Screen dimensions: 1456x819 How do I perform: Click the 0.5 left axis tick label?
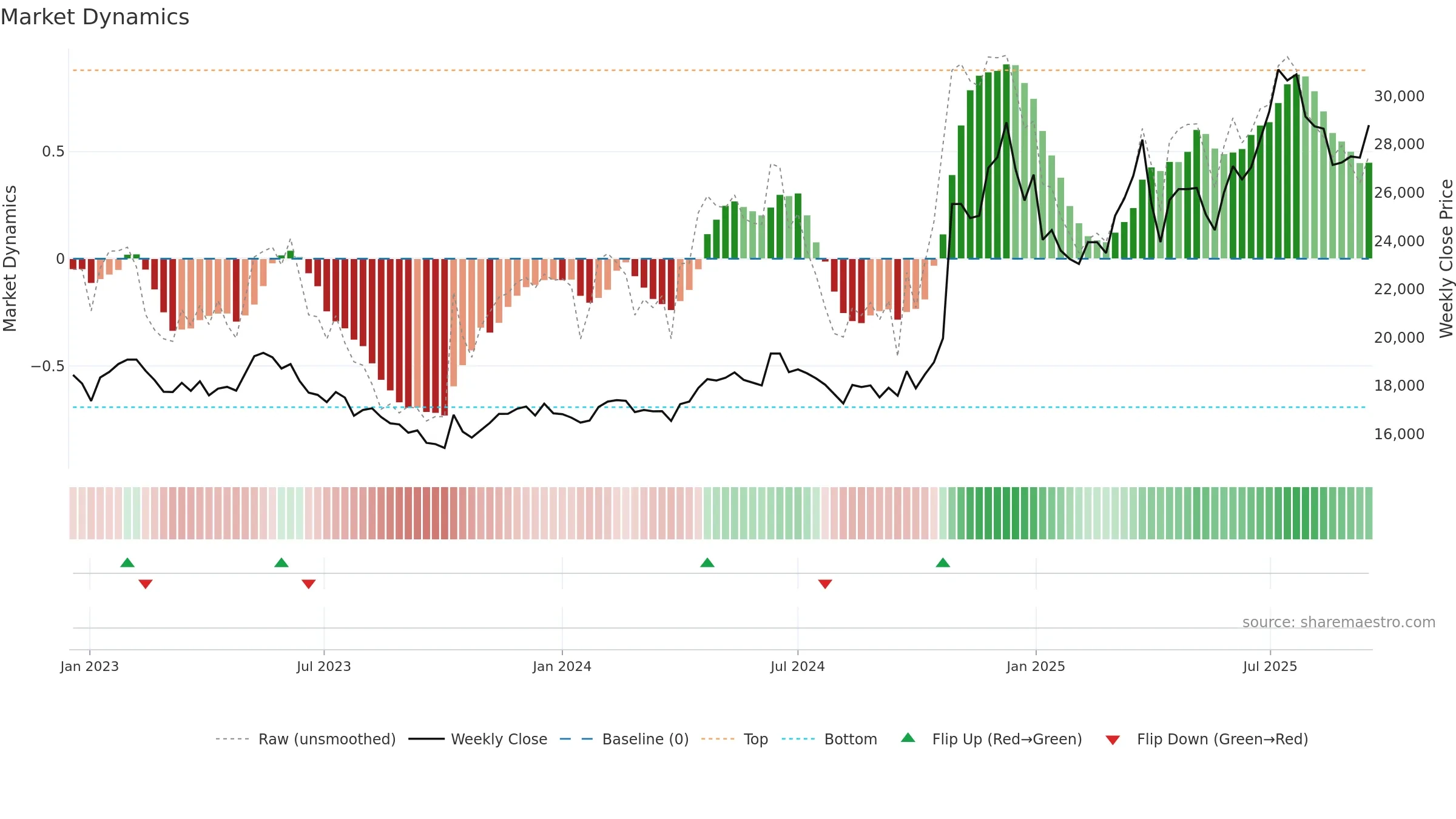53,152
